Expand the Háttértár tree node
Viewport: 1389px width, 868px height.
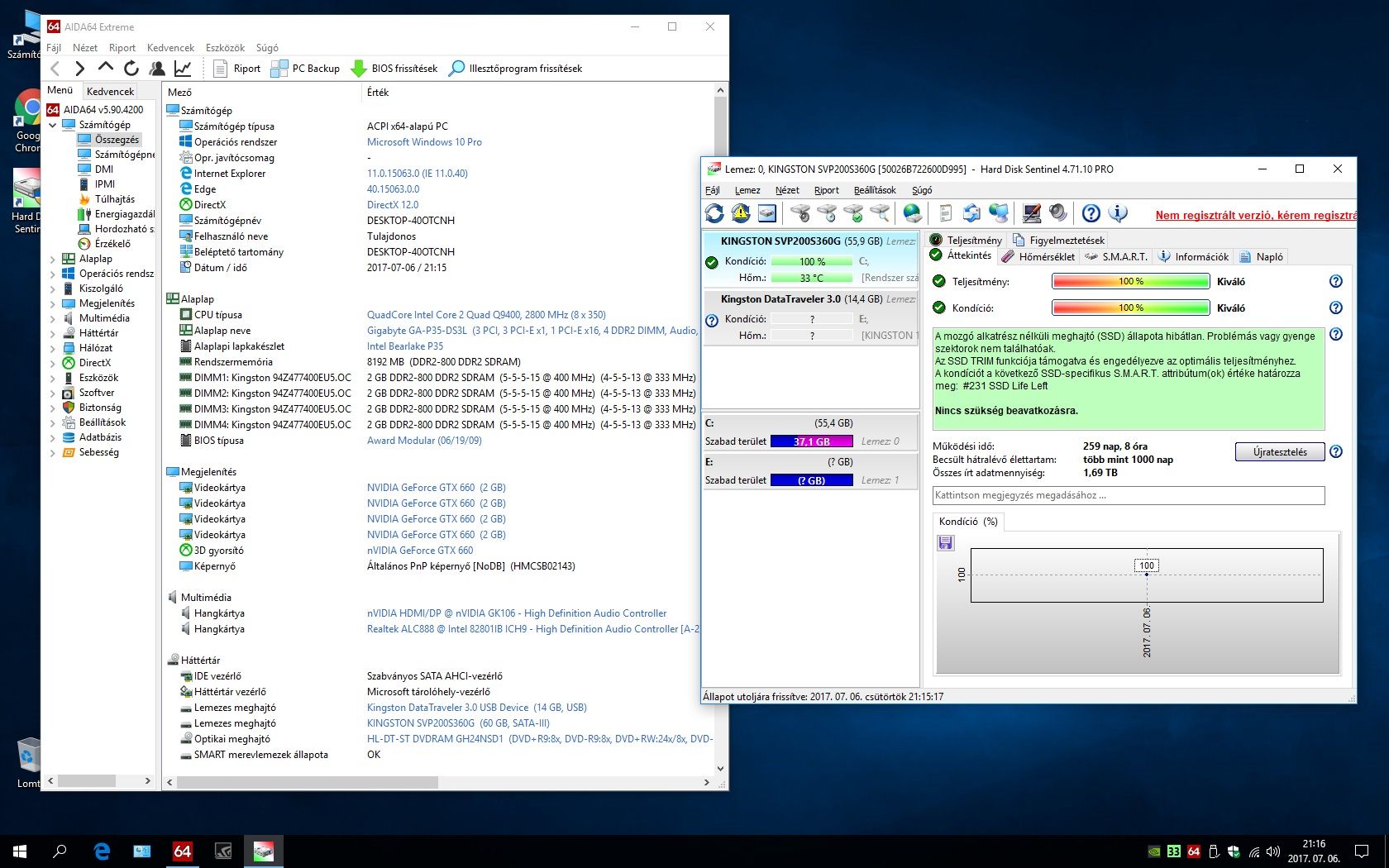53,333
